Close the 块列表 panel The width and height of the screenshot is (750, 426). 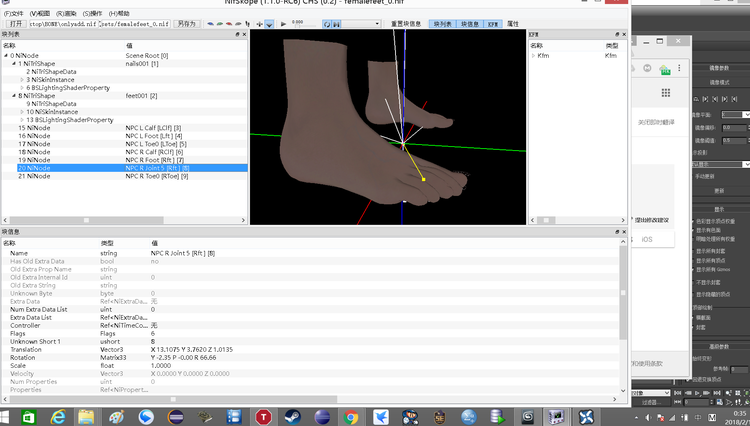(244, 34)
